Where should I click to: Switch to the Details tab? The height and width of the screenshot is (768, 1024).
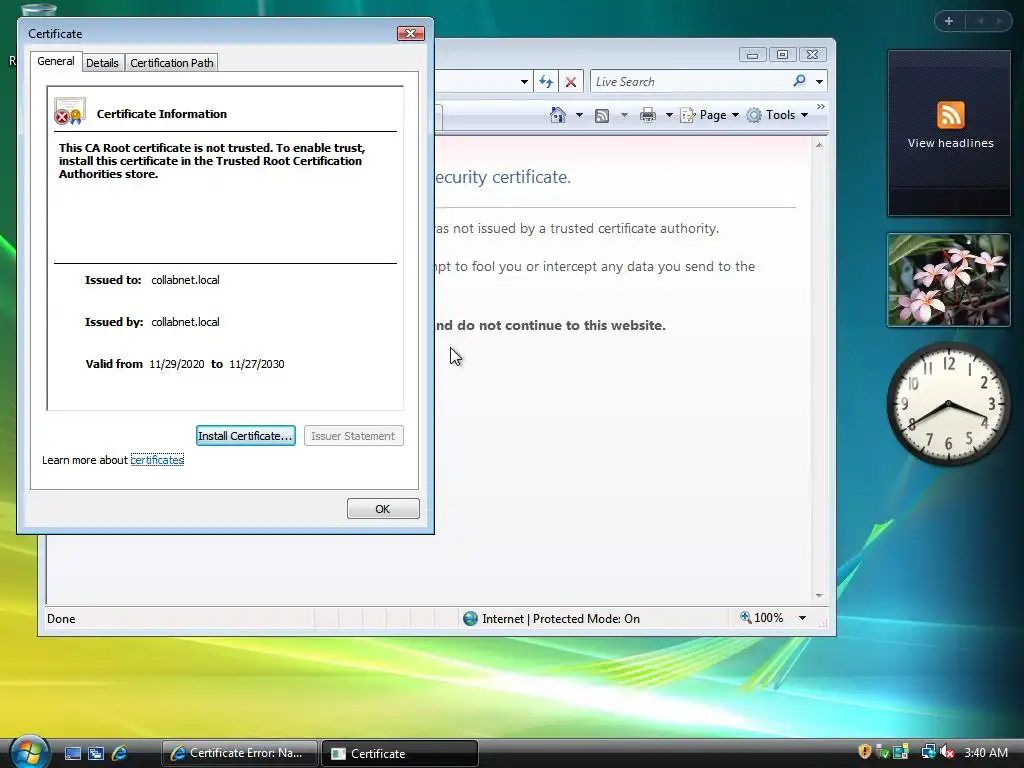[x=103, y=63]
